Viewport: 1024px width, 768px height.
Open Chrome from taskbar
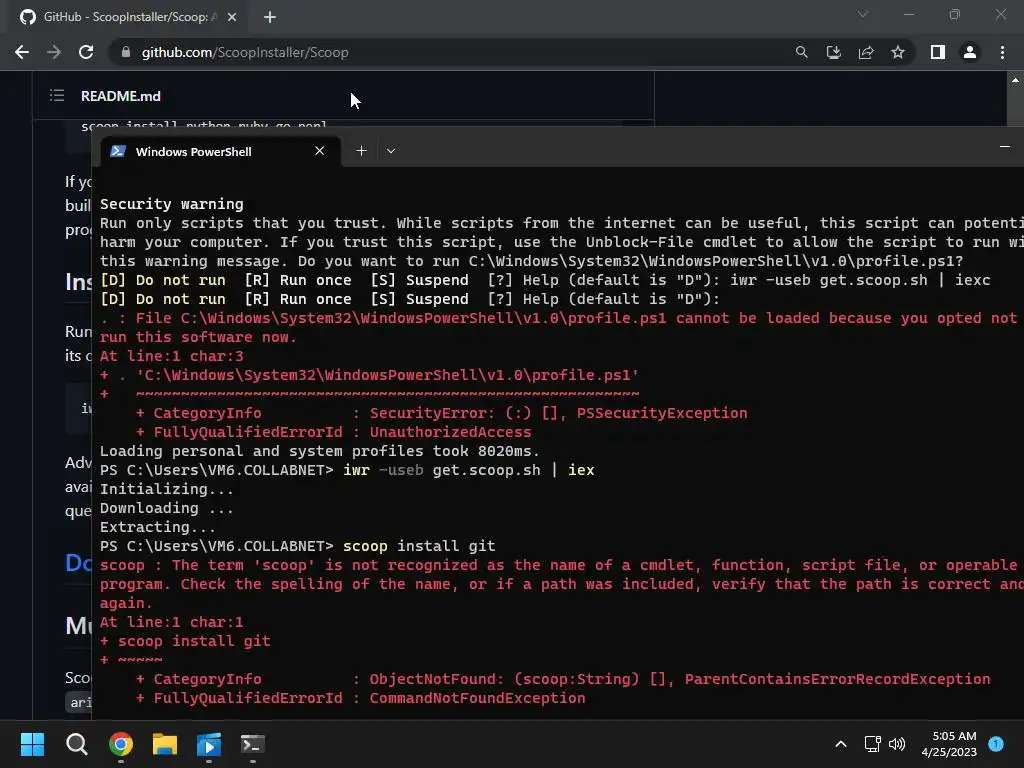(x=121, y=744)
